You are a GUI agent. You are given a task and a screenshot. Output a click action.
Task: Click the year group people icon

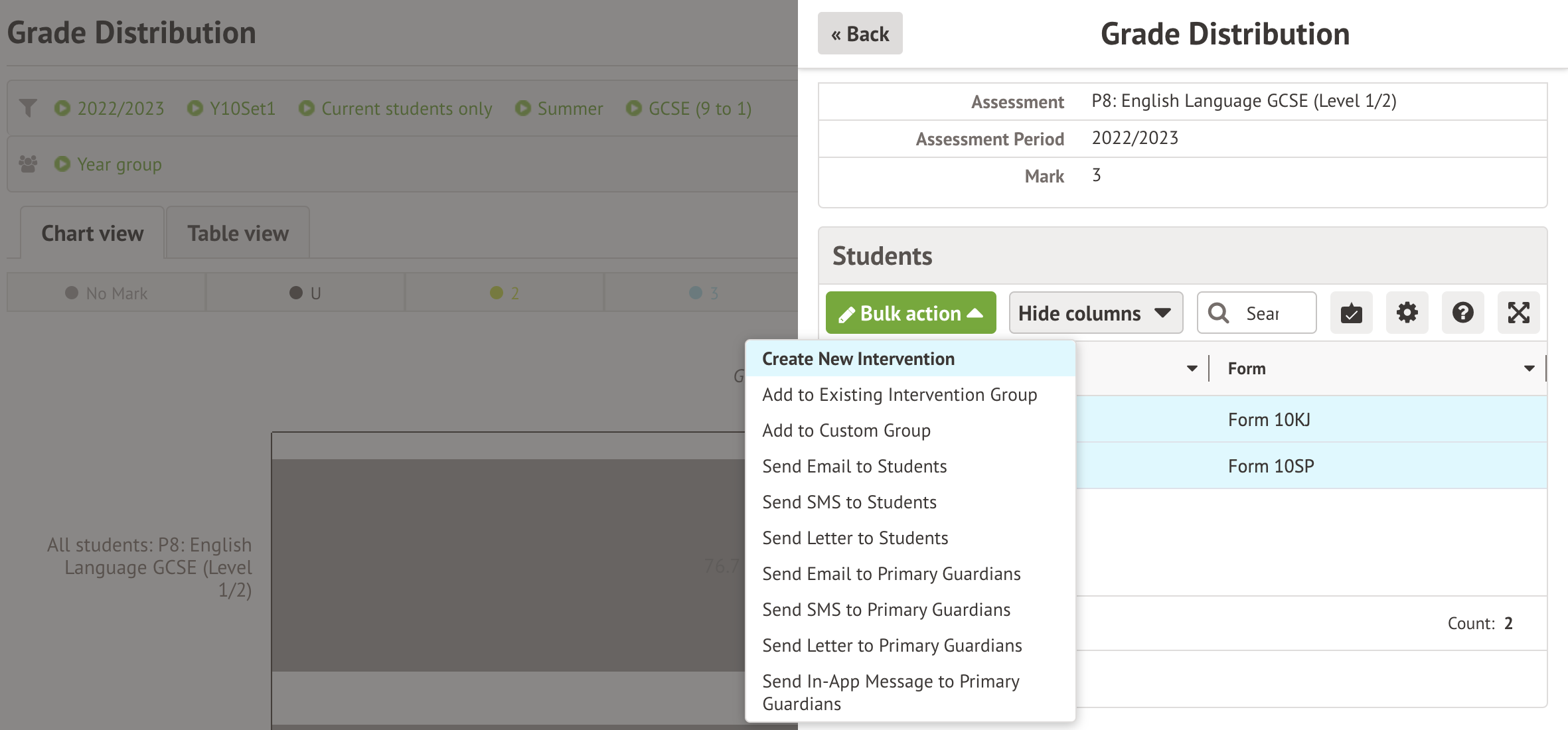[28, 163]
